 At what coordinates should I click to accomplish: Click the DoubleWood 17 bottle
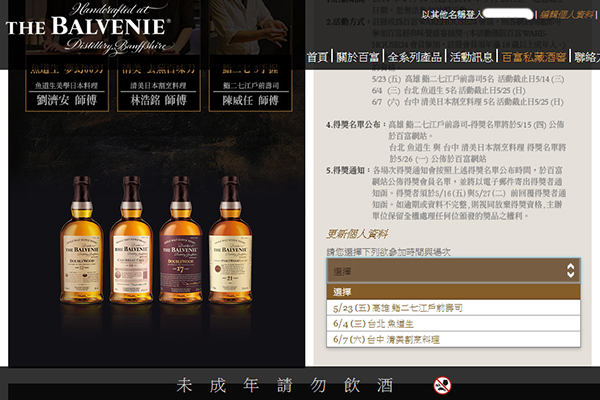[181, 240]
